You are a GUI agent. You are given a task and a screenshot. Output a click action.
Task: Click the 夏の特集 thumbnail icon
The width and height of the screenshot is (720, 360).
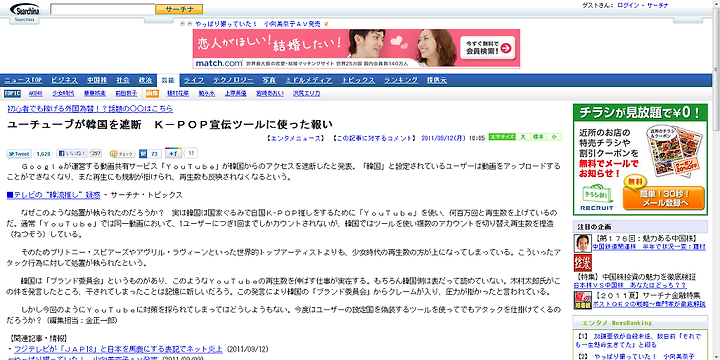click(582, 300)
